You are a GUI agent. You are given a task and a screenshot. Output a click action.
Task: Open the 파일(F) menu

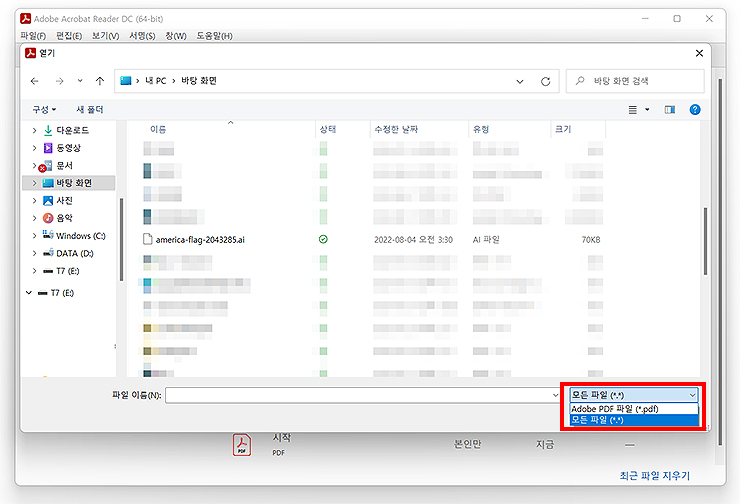pyautogui.click(x=33, y=36)
